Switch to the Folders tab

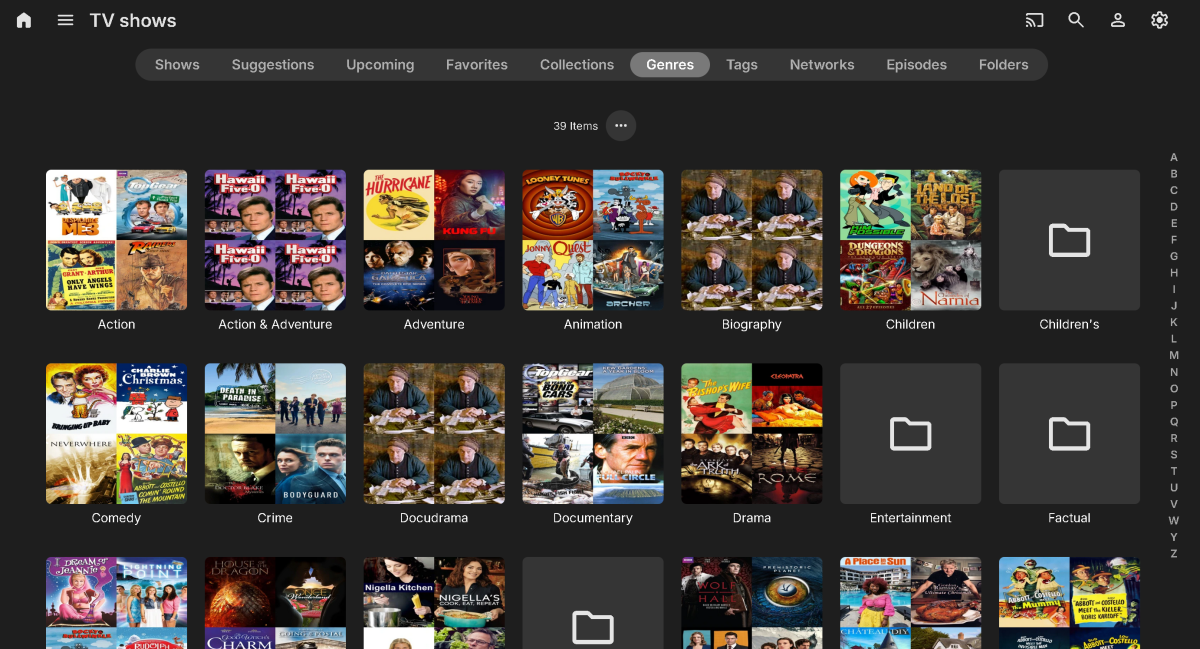click(1004, 65)
